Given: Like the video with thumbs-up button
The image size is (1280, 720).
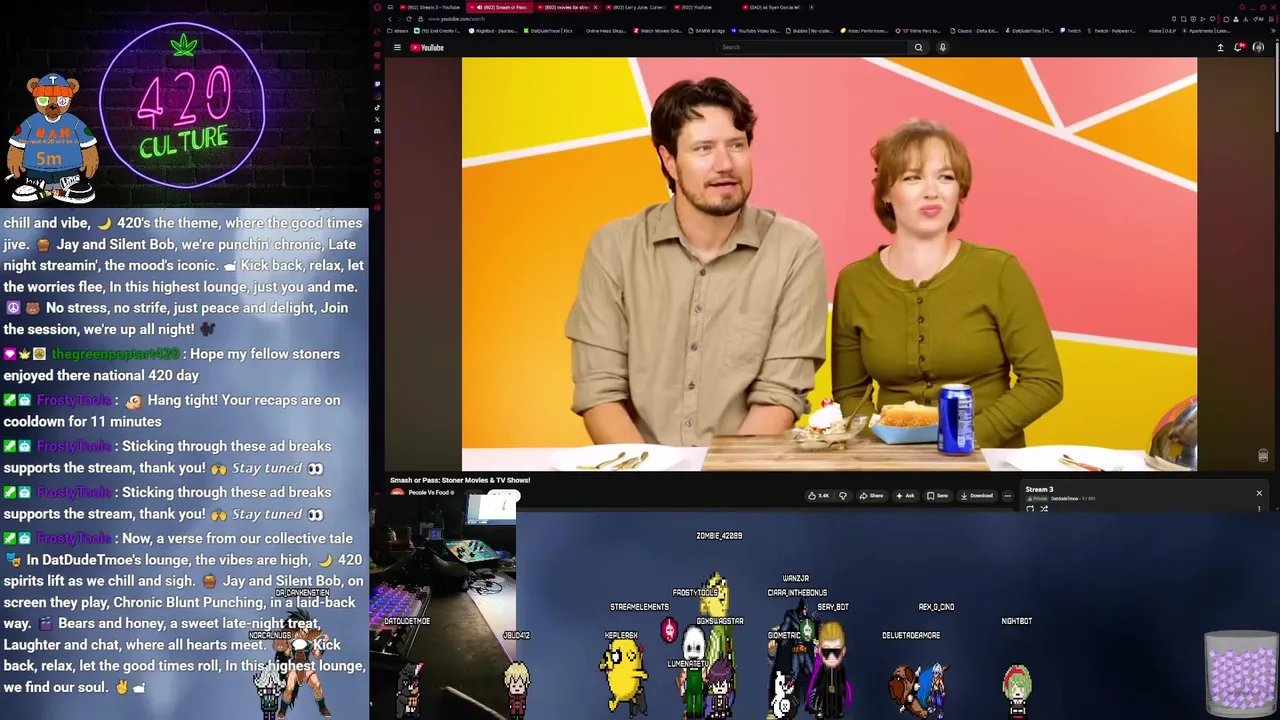Looking at the screenshot, I should (x=817, y=496).
